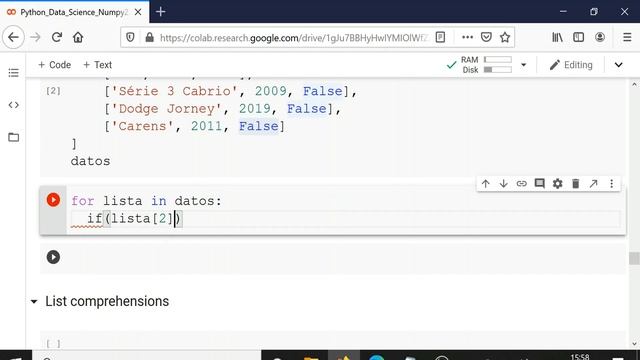This screenshot has width=640, height=360.
Task: Open more cell actions three-dot menu
Action: pyautogui.click(x=611, y=184)
